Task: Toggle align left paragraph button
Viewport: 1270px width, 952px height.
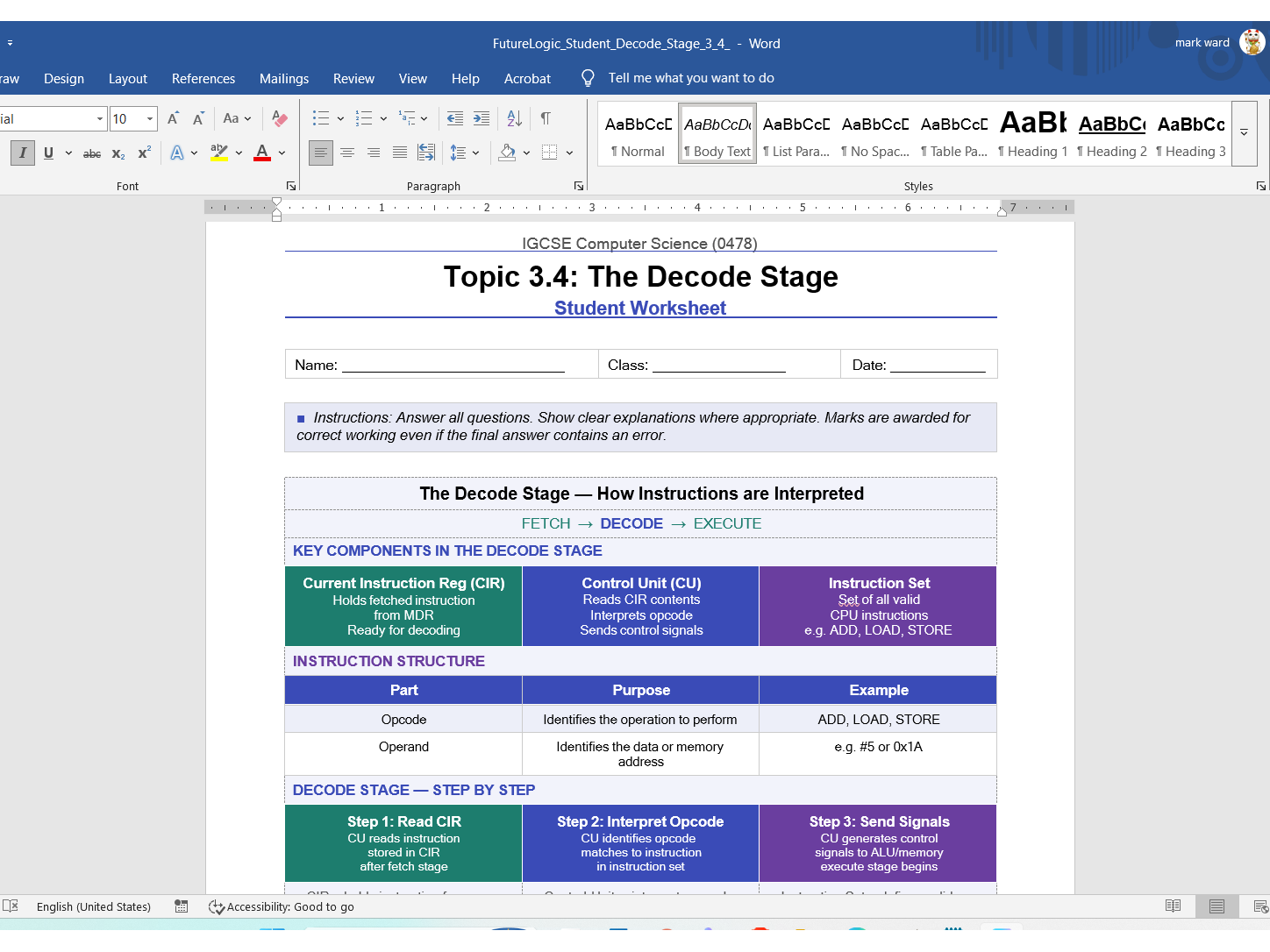Action: (x=321, y=153)
